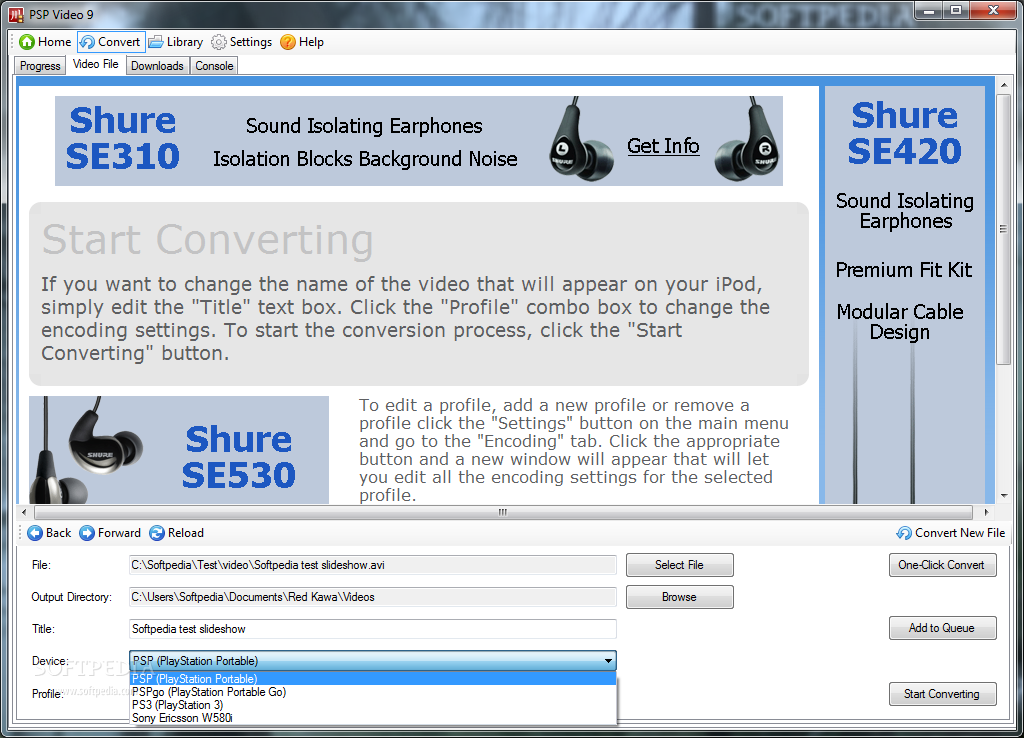Click the scroll down arrow
Image resolution: width=1024 pixels, height=738 pixels.
point(1004,496)
